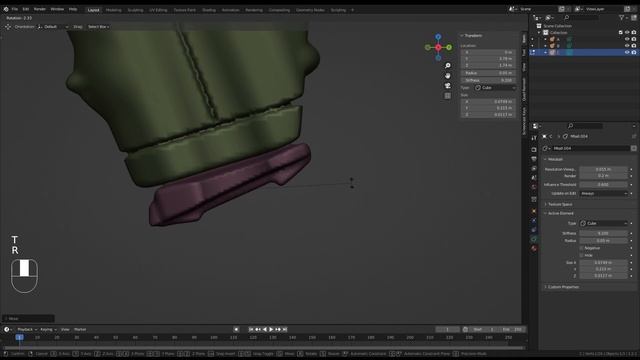Switch to the UV Editing workspace tab
Viewport: 640px width, 360px height.
tap(158, 10)
